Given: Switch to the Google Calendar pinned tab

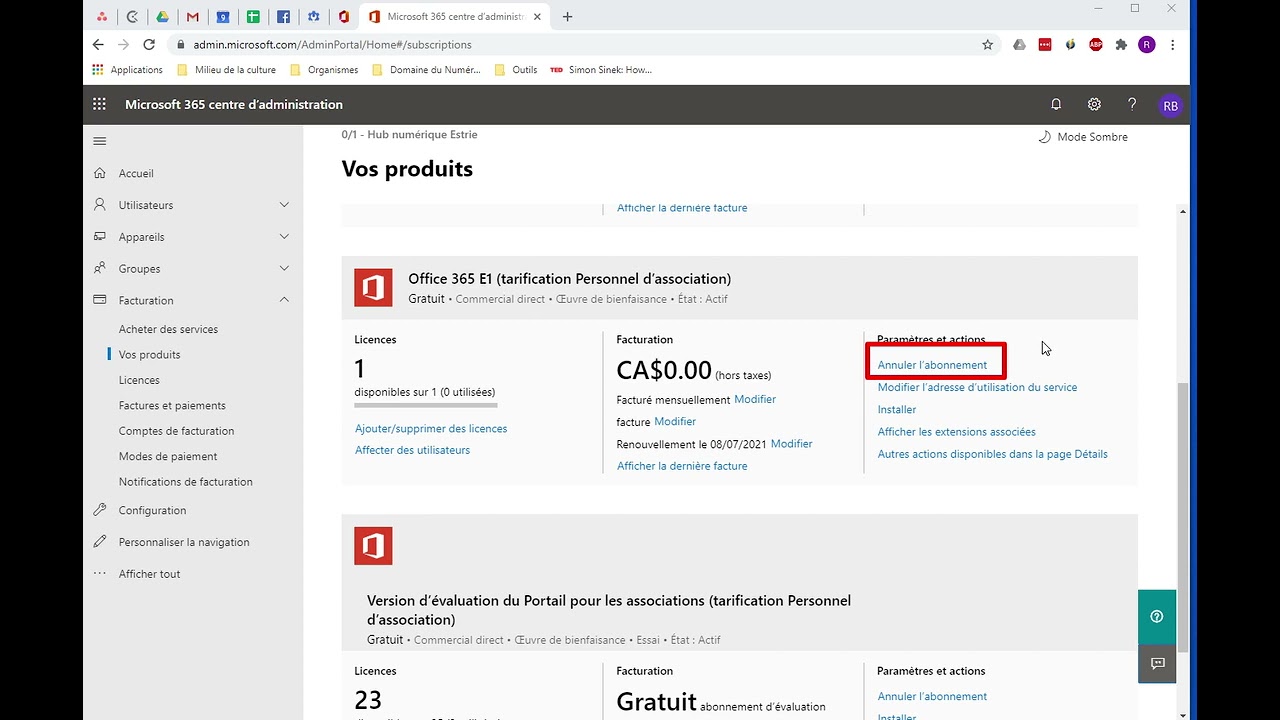Looking at the screenshot, I should point(223,16).
